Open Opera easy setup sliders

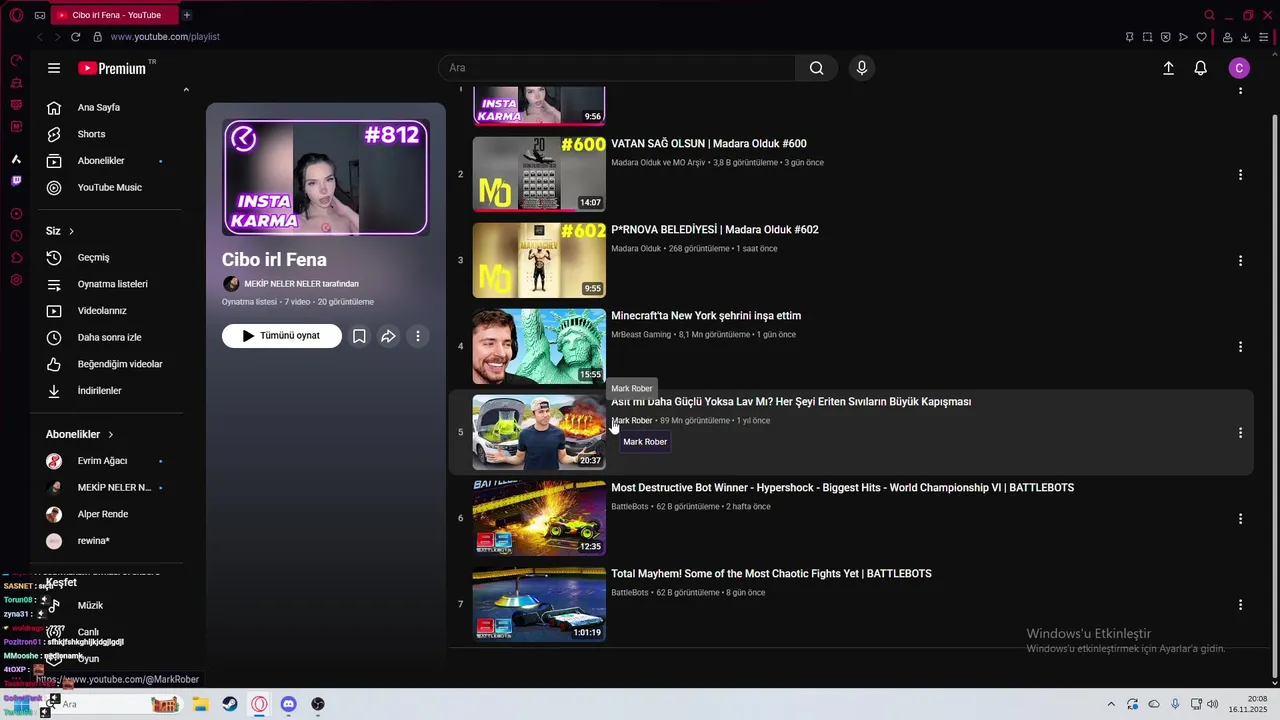coord(1265,37)
